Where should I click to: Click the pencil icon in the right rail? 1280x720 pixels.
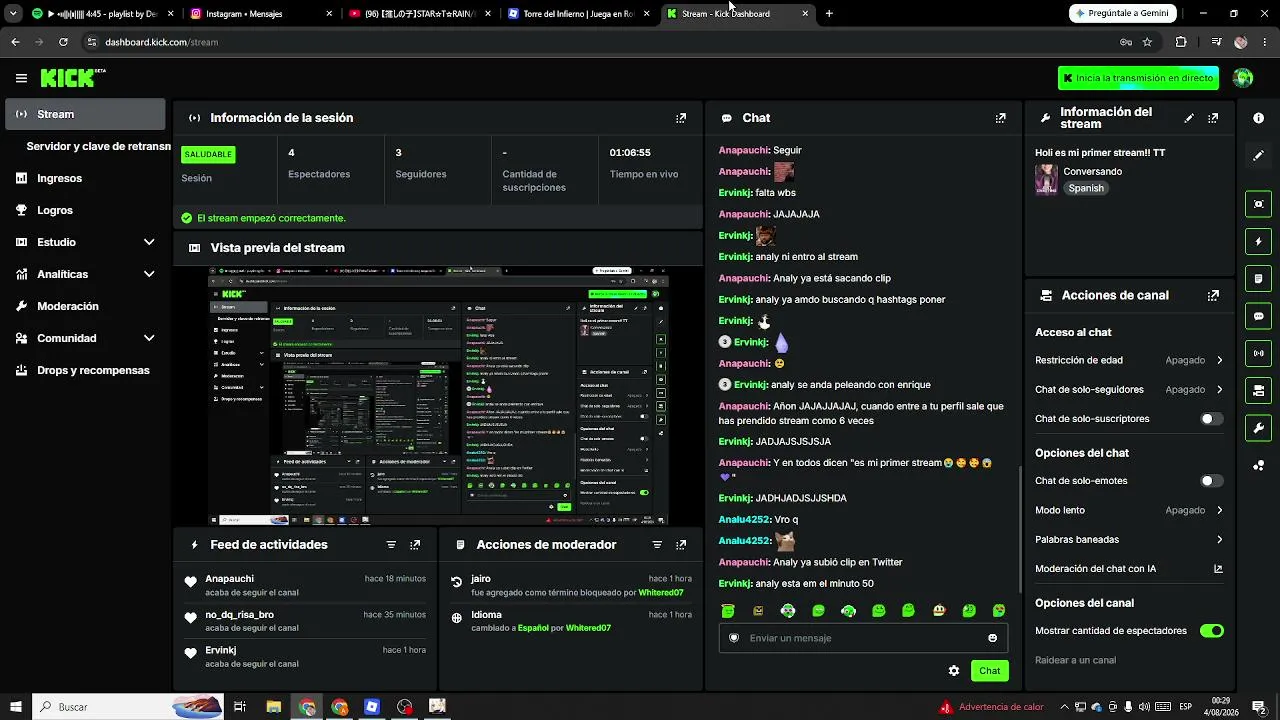1258,156
